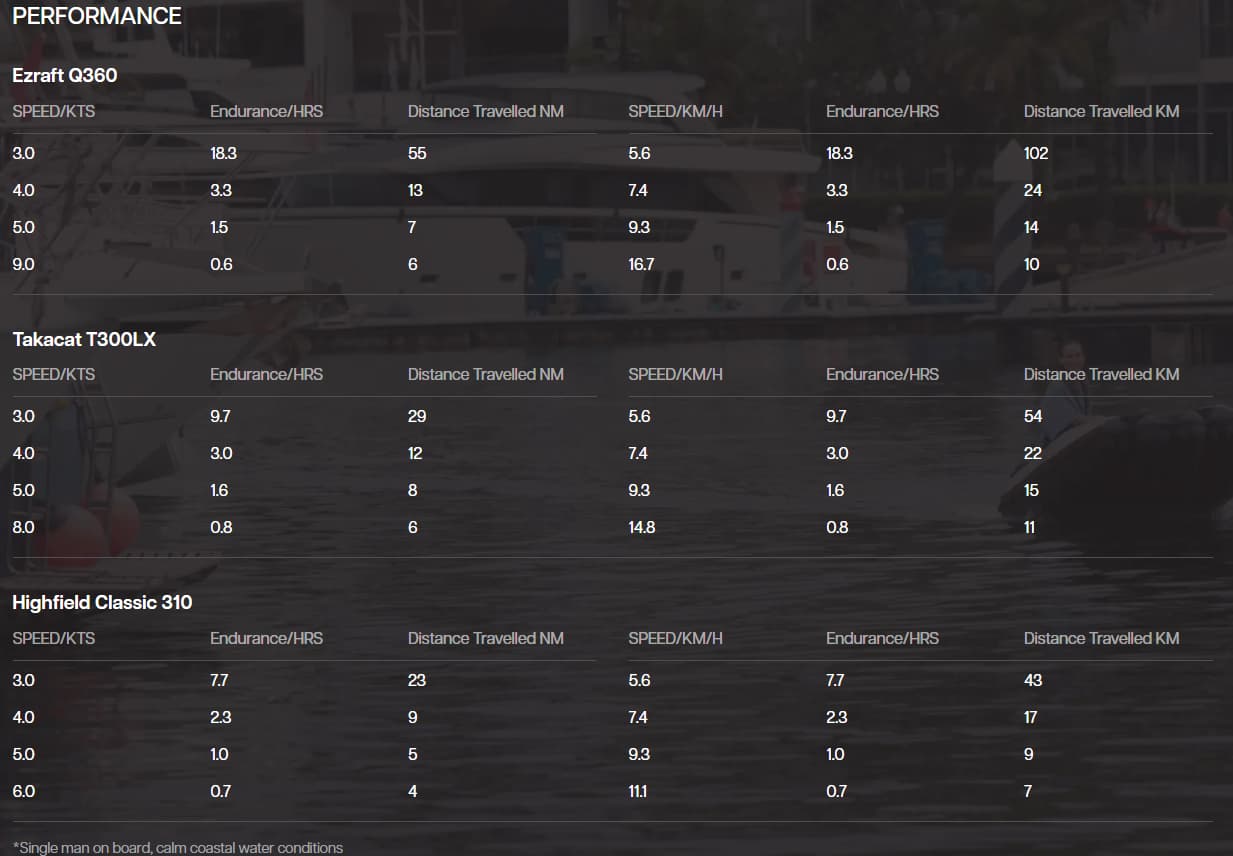Select the 23 NM distance cell for Highfield

(x=417, y=680)
